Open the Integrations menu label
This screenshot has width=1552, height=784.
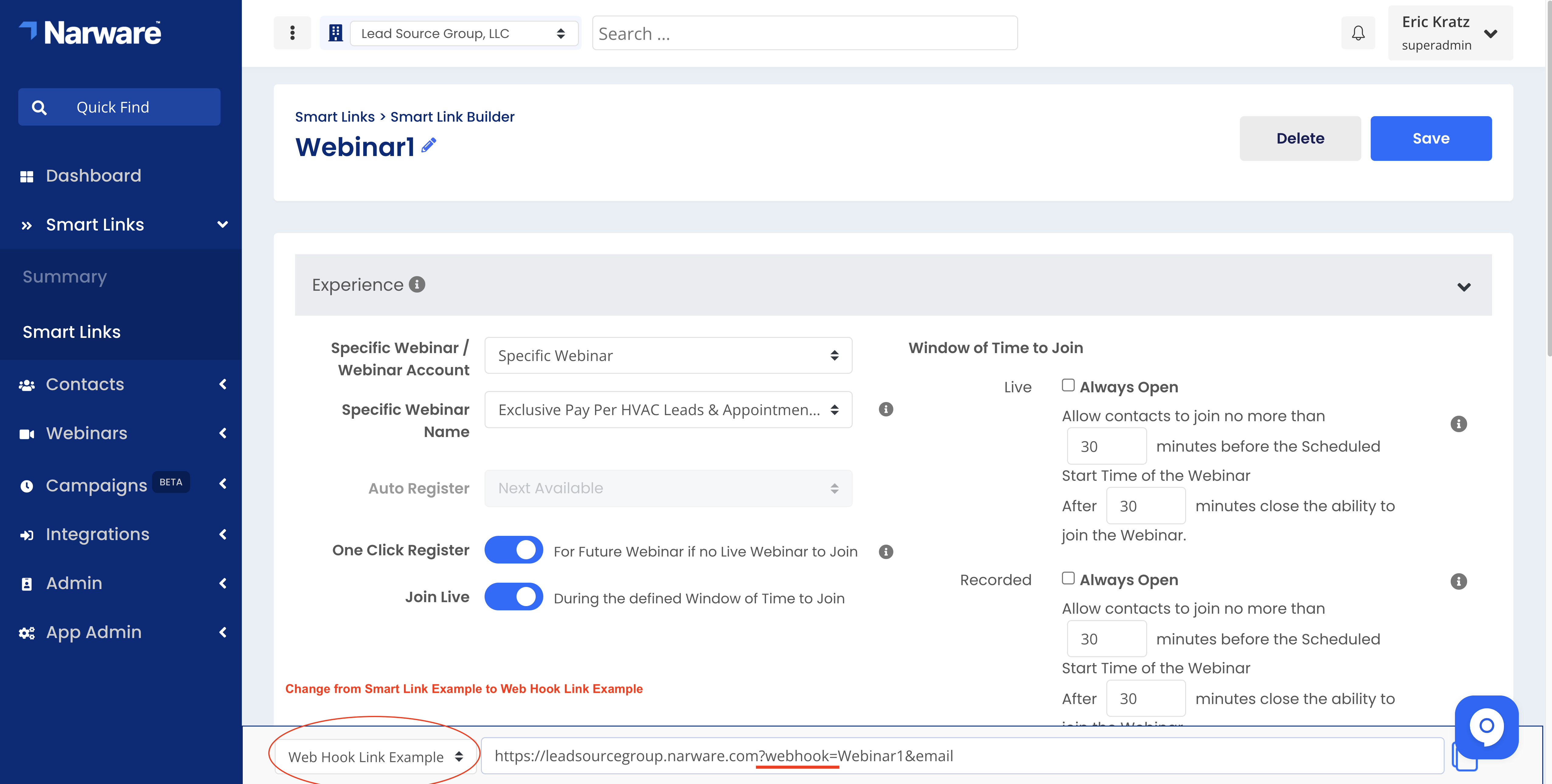click(98, 534)
